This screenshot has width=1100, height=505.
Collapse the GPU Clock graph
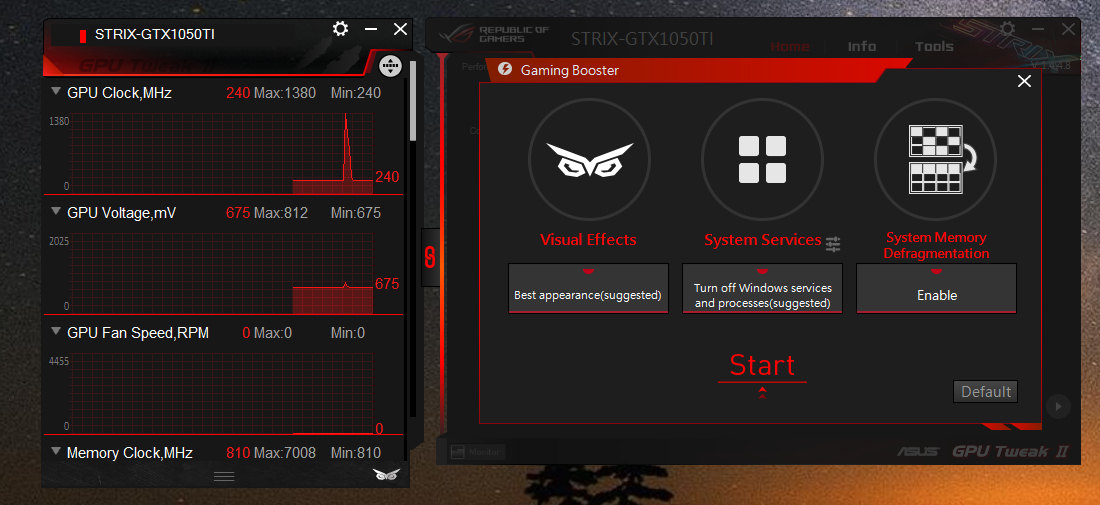point(56,91)
